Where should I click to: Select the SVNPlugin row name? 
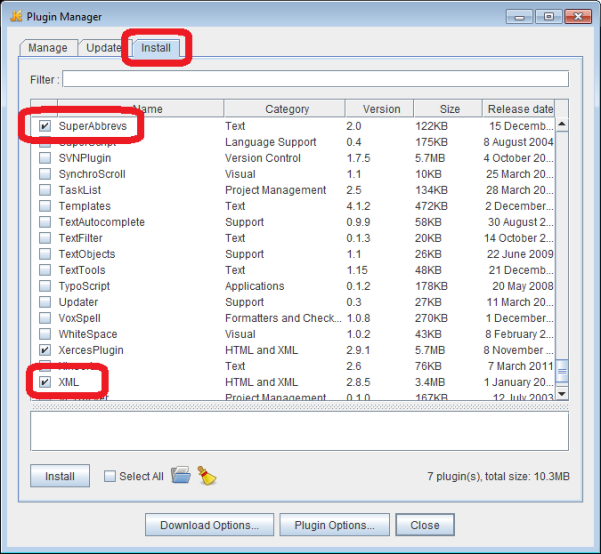85,158
